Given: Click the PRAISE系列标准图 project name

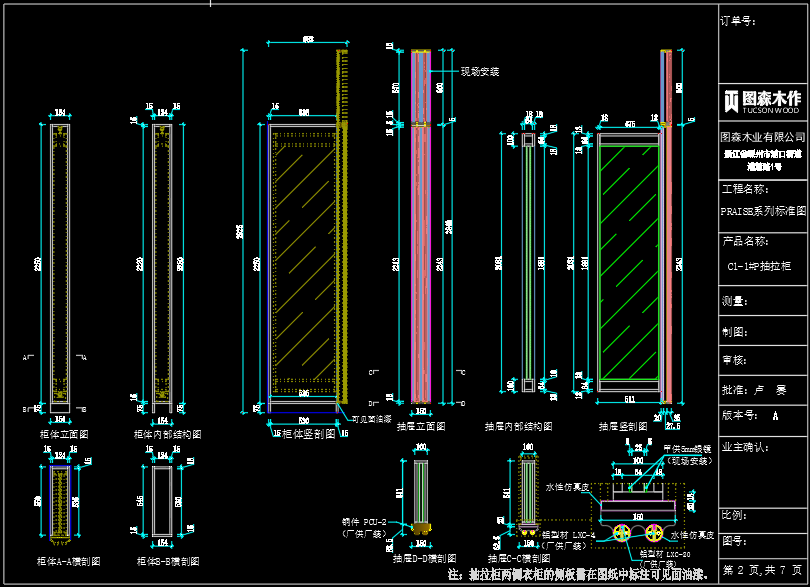Looking at the screenshot, I should (x=762, y=212).
